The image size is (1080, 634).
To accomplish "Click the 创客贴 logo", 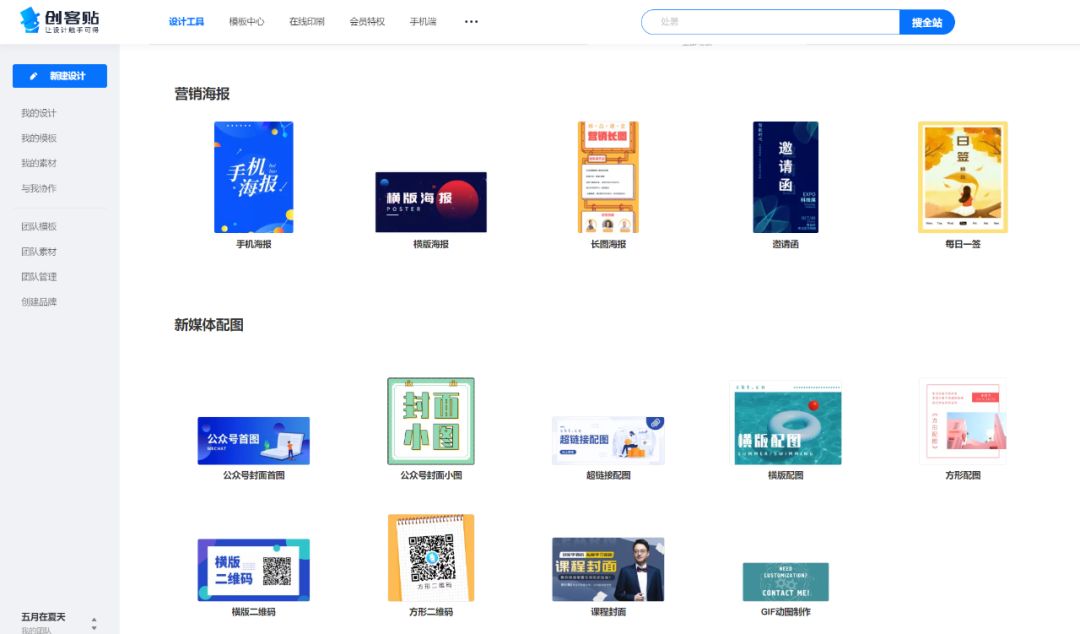I will (59, 21).
